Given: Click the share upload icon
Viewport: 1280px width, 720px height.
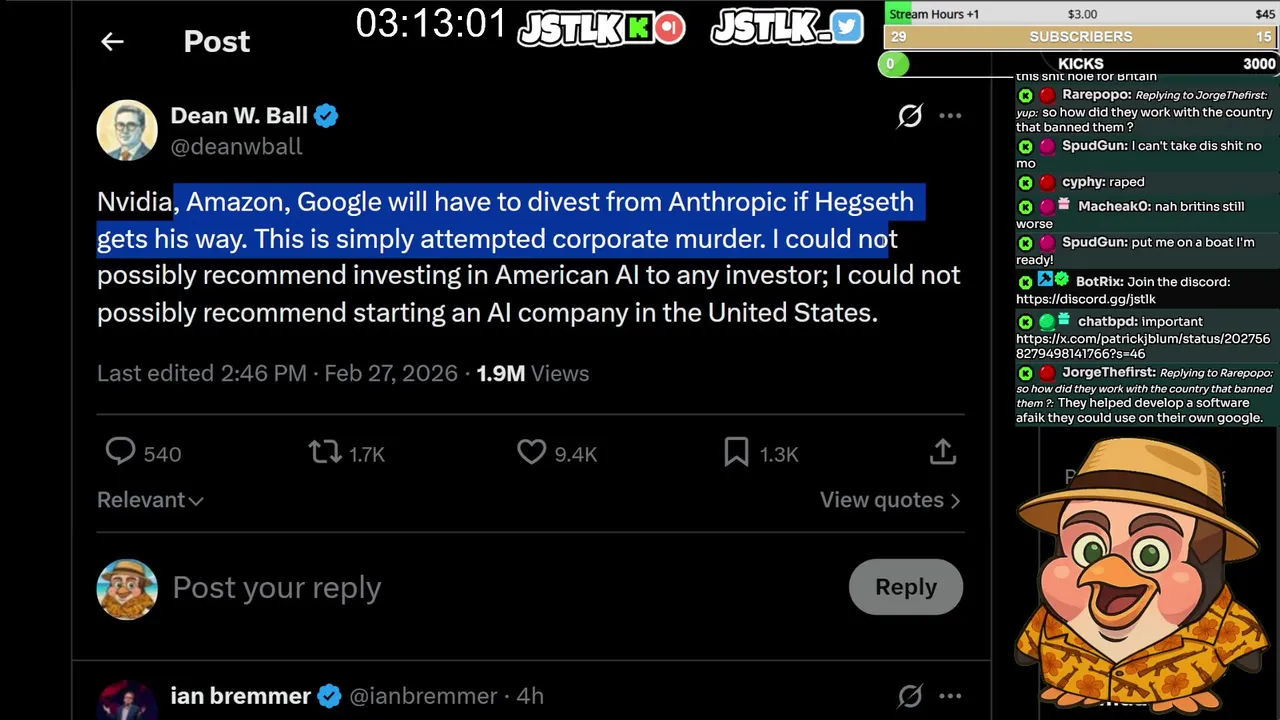Looking at the screenshot, I should coord(942,453).
